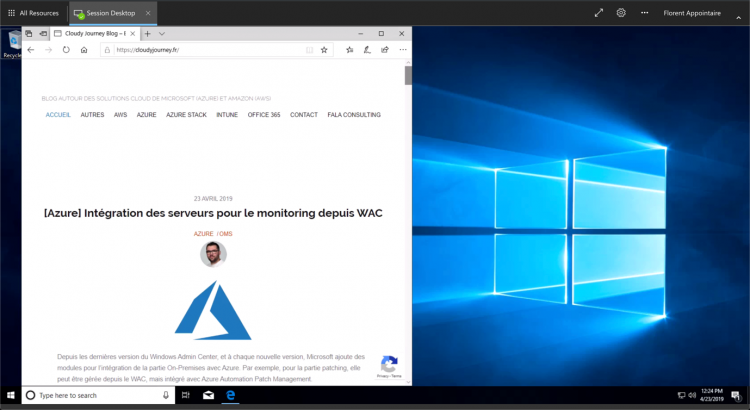Open the volume icon in system tray
Image resolution: width=750 pixels, height=410 pixels.
[692, 395]
